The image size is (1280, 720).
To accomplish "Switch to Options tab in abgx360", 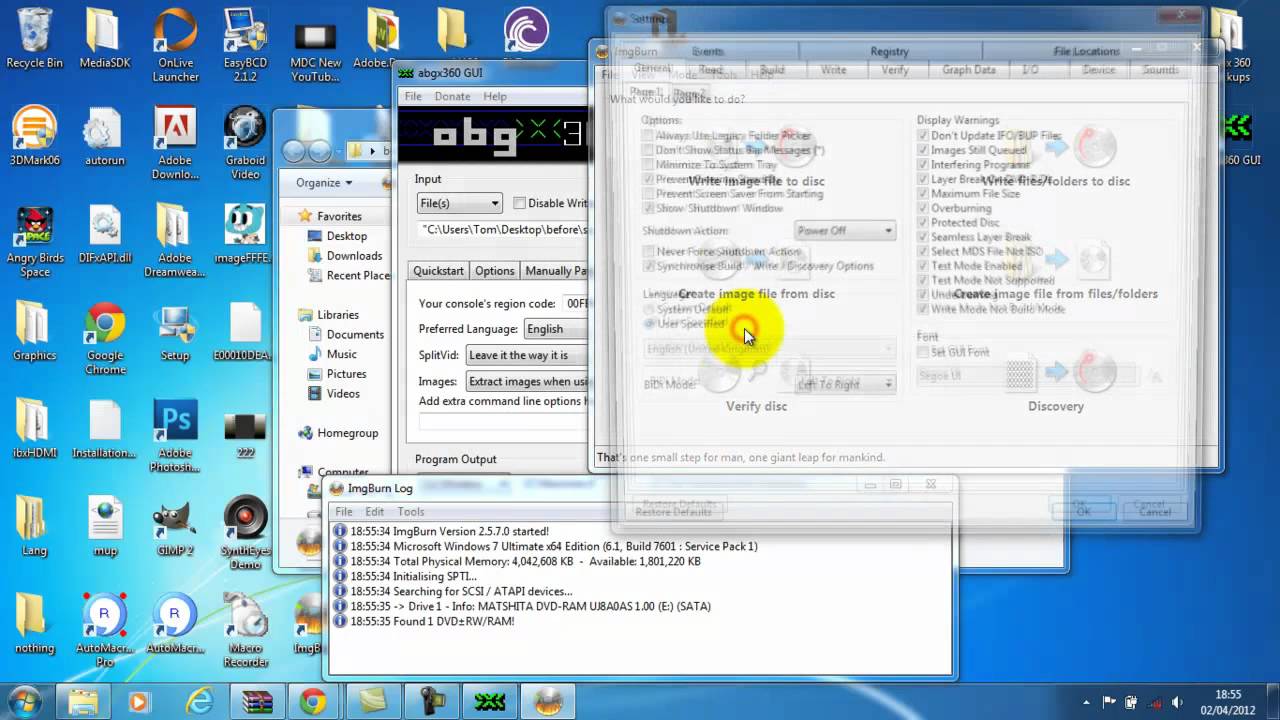I will [494, 271].
